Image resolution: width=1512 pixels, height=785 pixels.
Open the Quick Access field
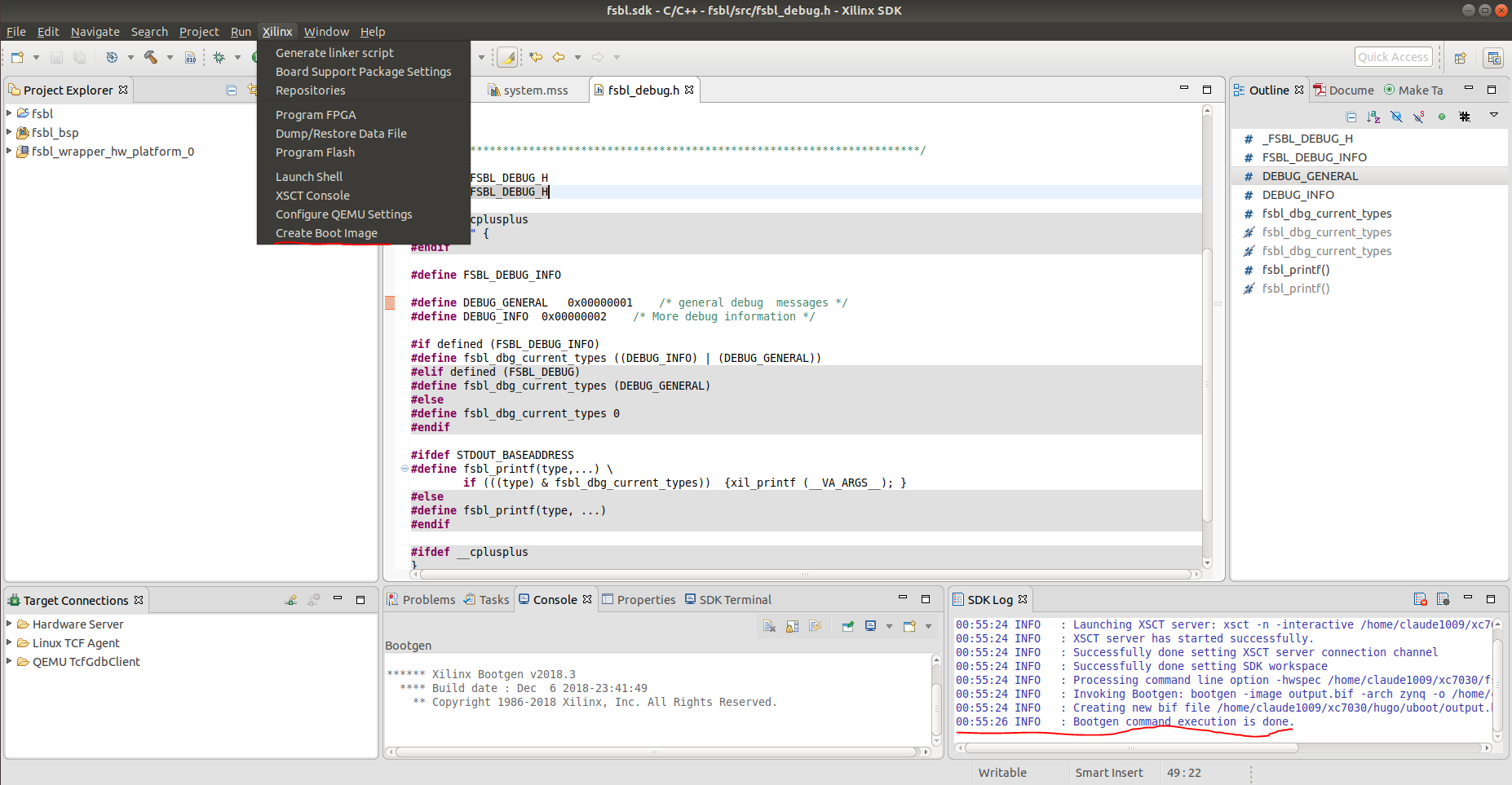pos(1393,56)
